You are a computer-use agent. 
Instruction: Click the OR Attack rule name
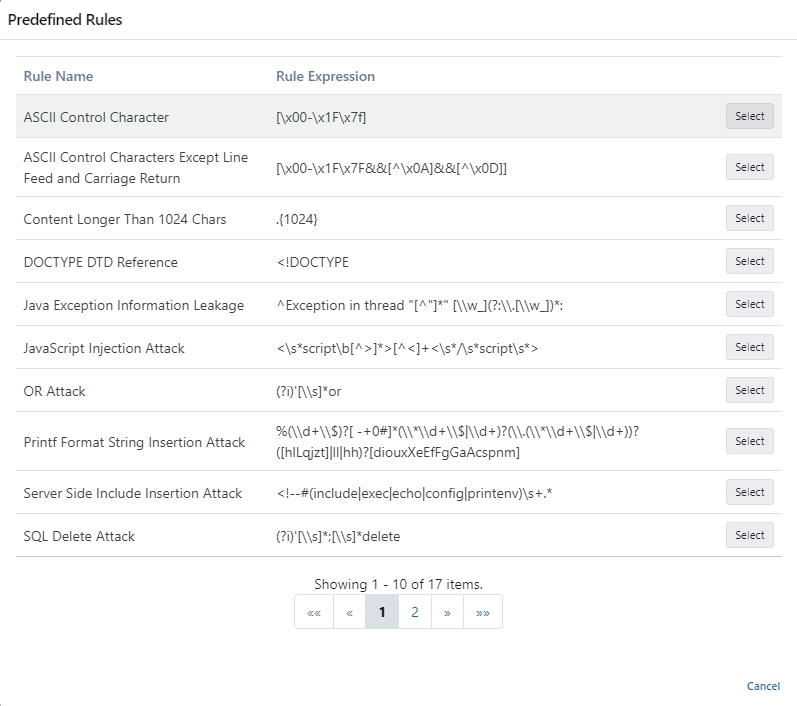pos(54,391)
